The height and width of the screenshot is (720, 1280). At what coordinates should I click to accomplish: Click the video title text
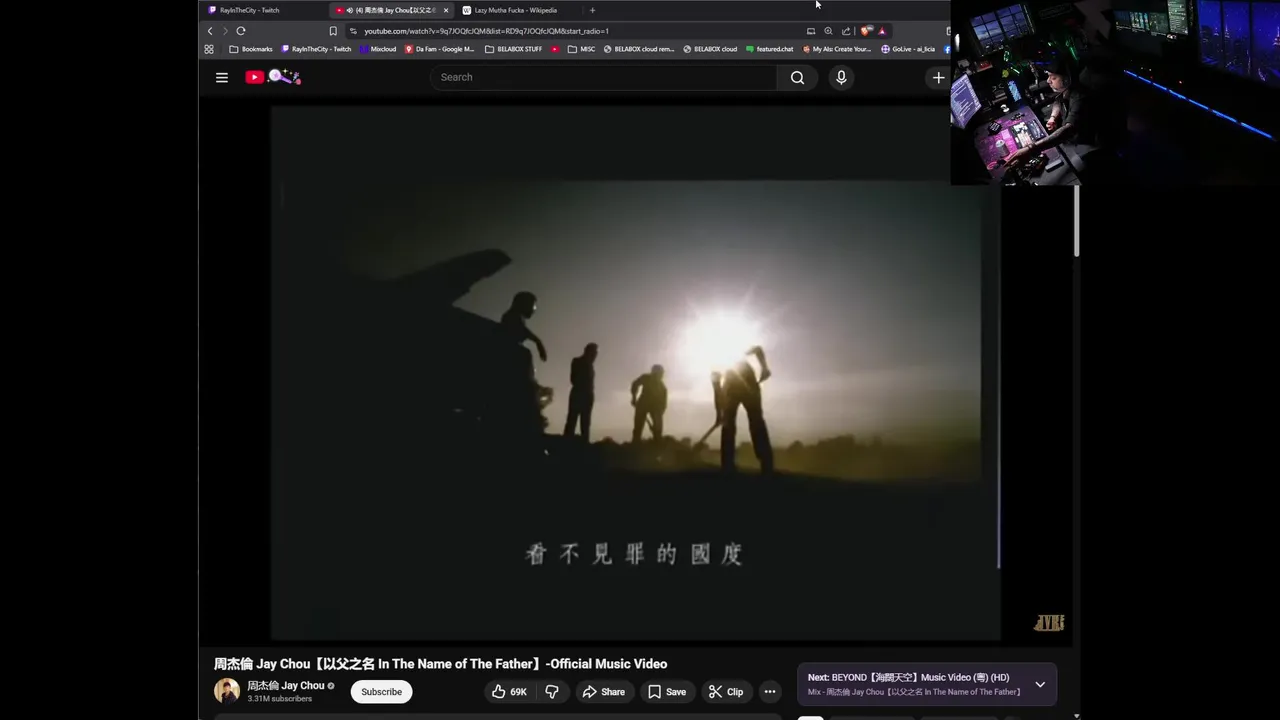[440, 664]
